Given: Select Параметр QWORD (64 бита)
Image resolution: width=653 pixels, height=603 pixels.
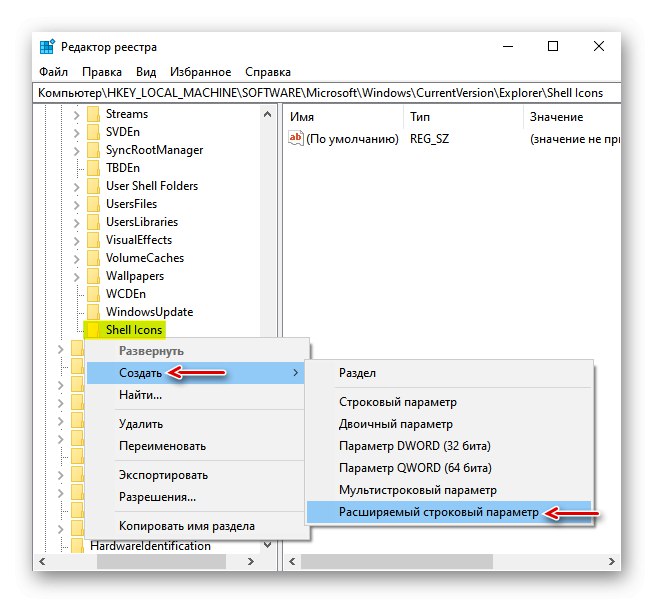Looking at the screenshot, I should pyautogui.click(x=449, y=468).
